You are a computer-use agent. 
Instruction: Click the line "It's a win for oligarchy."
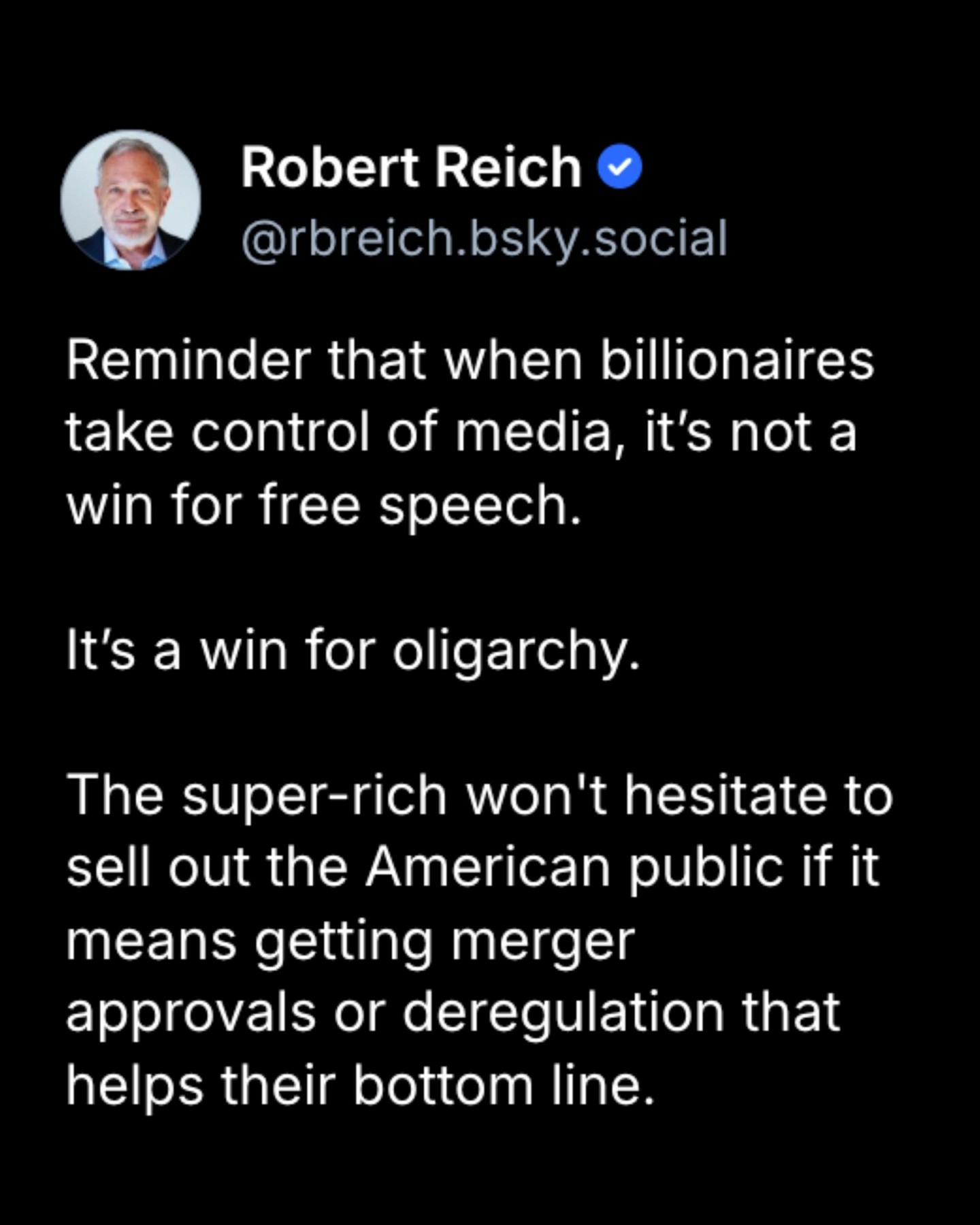353,651
